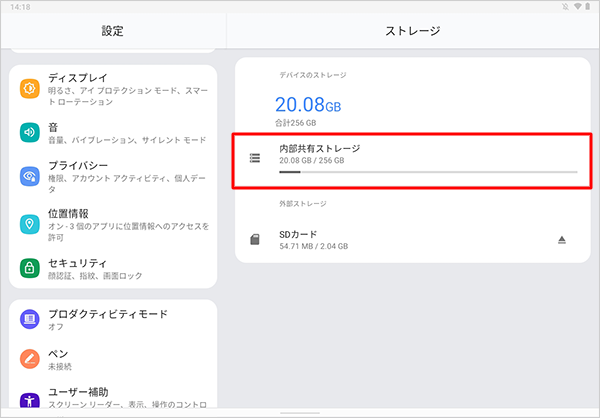
Task: Open 内部共有ストレージ details
Action: pos(412,160)
